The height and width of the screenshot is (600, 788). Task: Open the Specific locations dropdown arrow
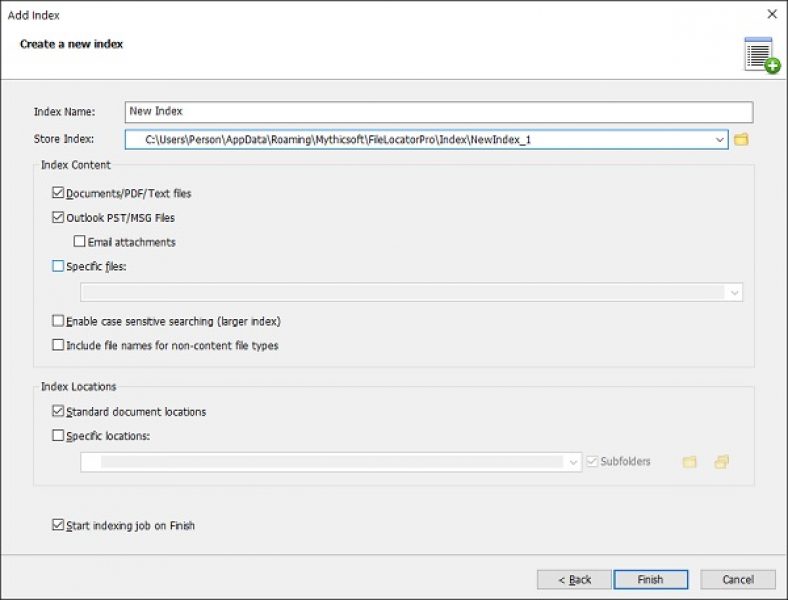click(x=573, y=462)
